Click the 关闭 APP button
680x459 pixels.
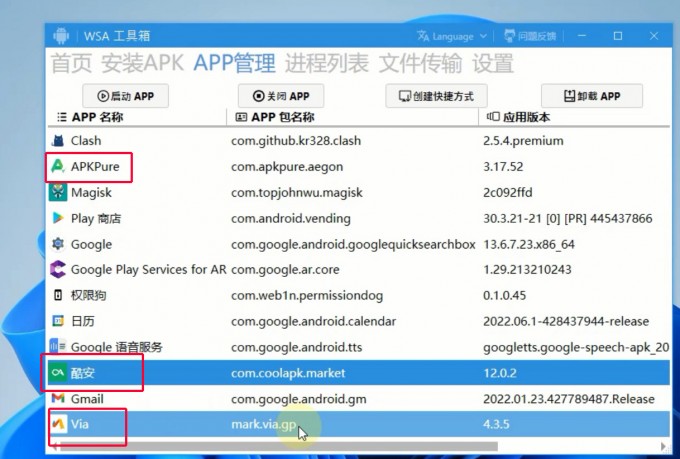(x=281, y=96)
